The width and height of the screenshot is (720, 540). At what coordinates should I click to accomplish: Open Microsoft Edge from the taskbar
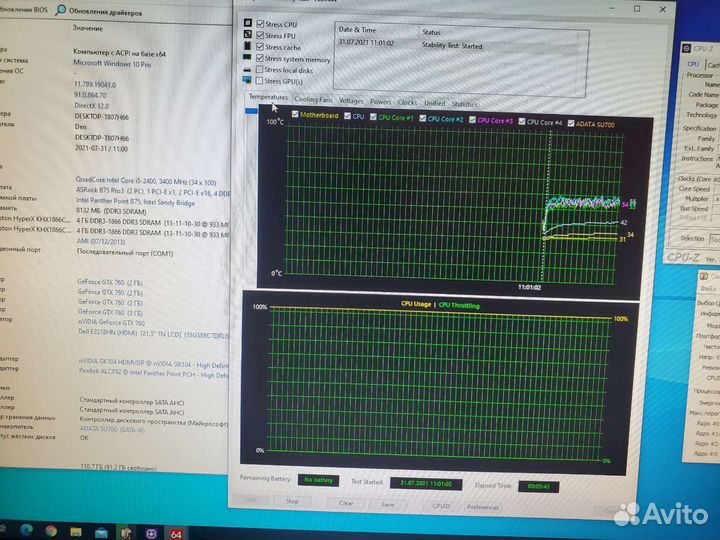point(27,530)
